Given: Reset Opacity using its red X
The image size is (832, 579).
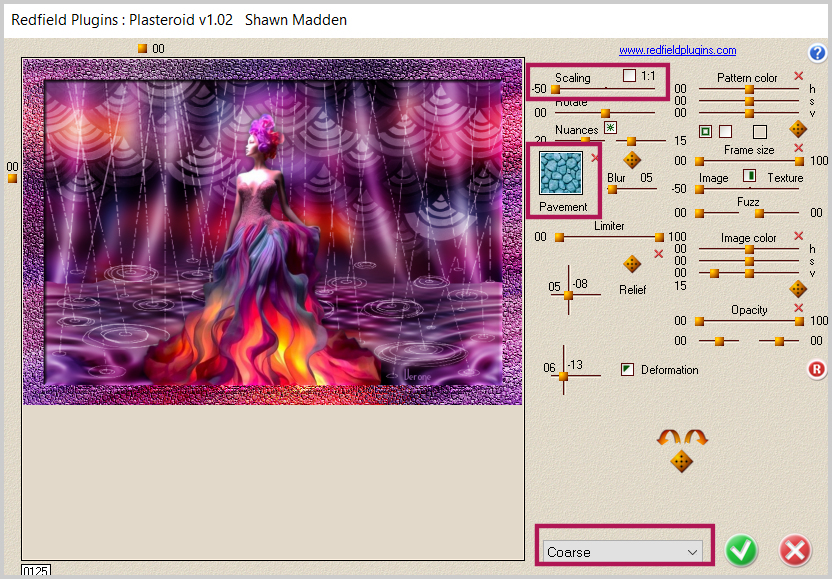Looking at the screenshot, I should coord(798,308).
